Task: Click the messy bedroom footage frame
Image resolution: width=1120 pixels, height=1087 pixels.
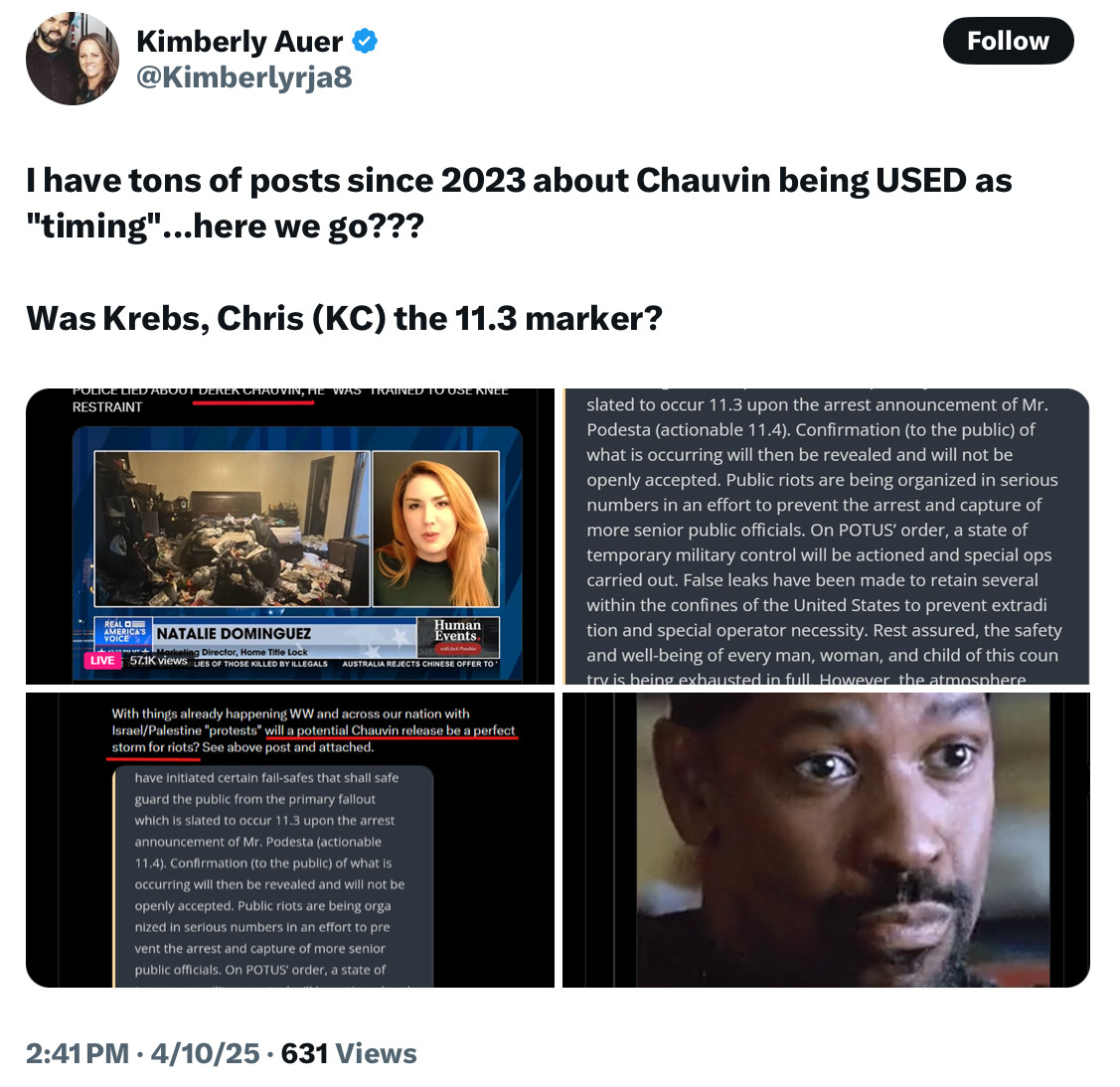Action: pyautogui.click(x=233, y=530)
